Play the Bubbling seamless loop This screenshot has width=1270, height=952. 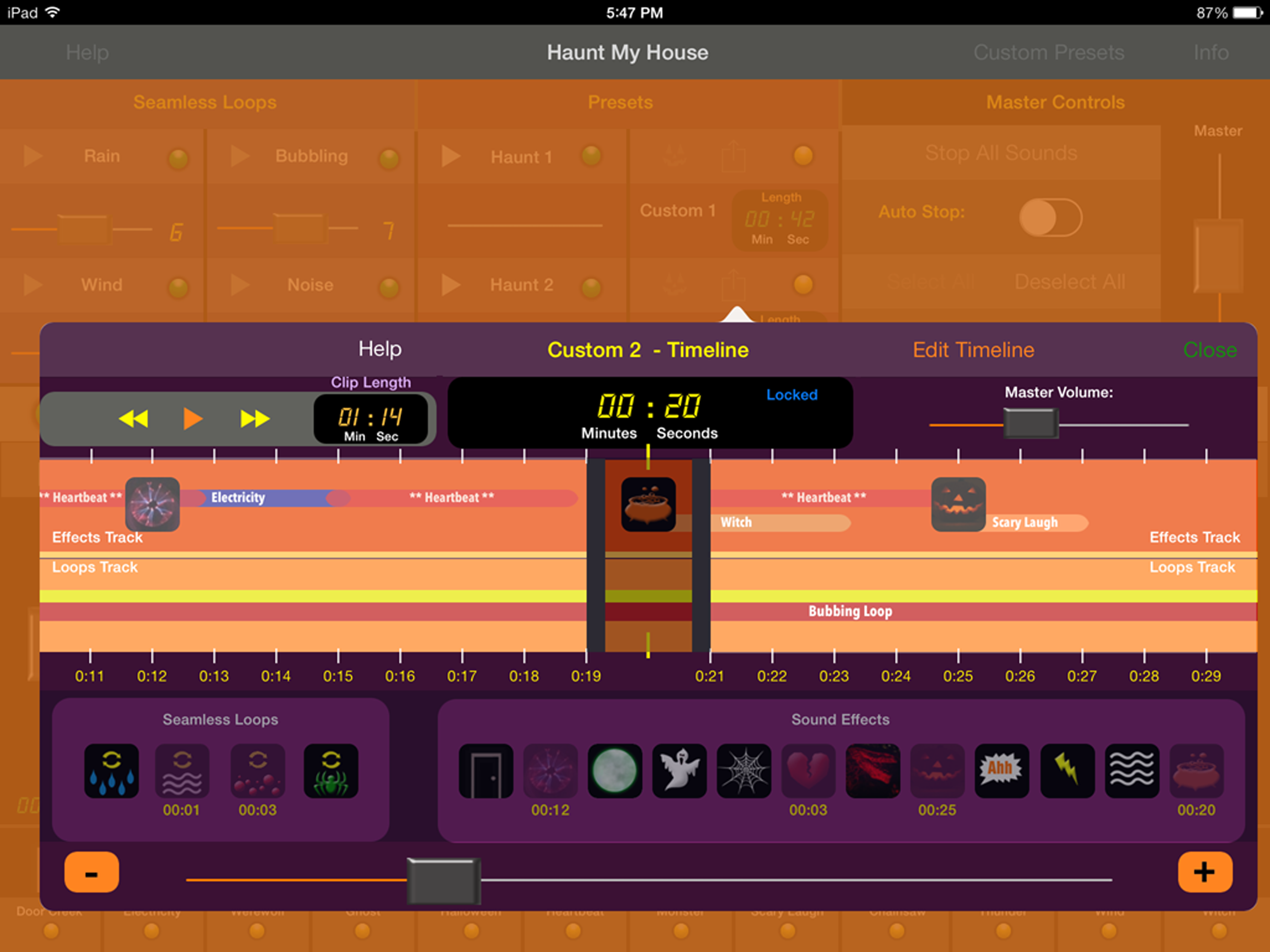pyautogui.click(x=239, y=156)
